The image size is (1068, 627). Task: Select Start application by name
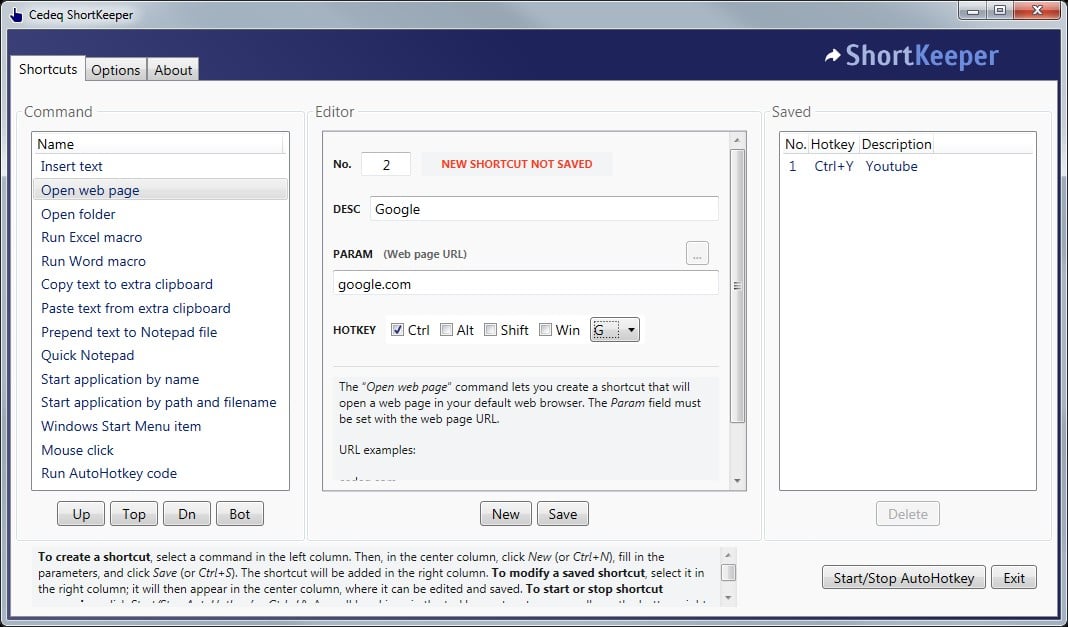(x=160, y=379)
